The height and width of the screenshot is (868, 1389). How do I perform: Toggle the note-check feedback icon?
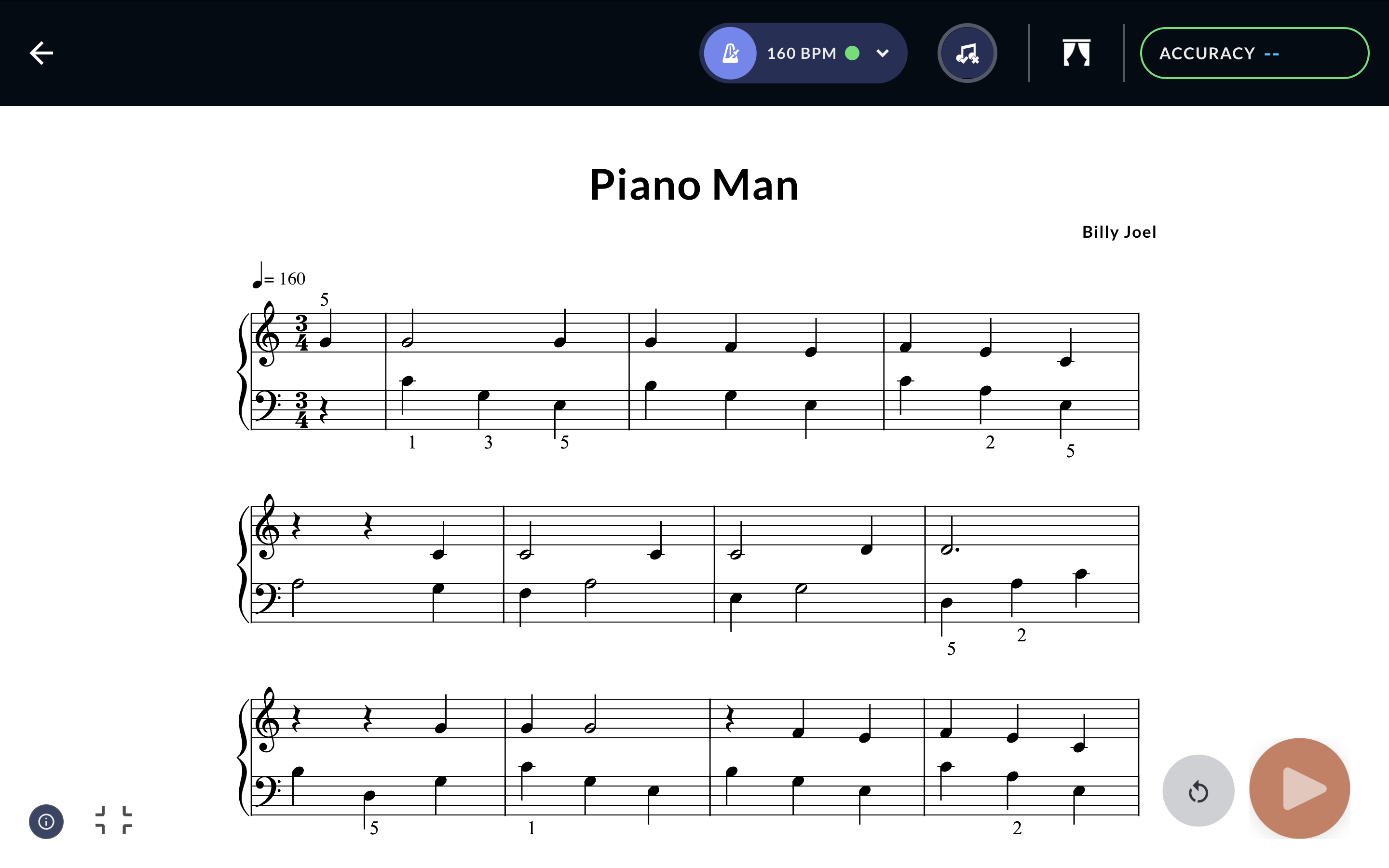click(967, 54)
